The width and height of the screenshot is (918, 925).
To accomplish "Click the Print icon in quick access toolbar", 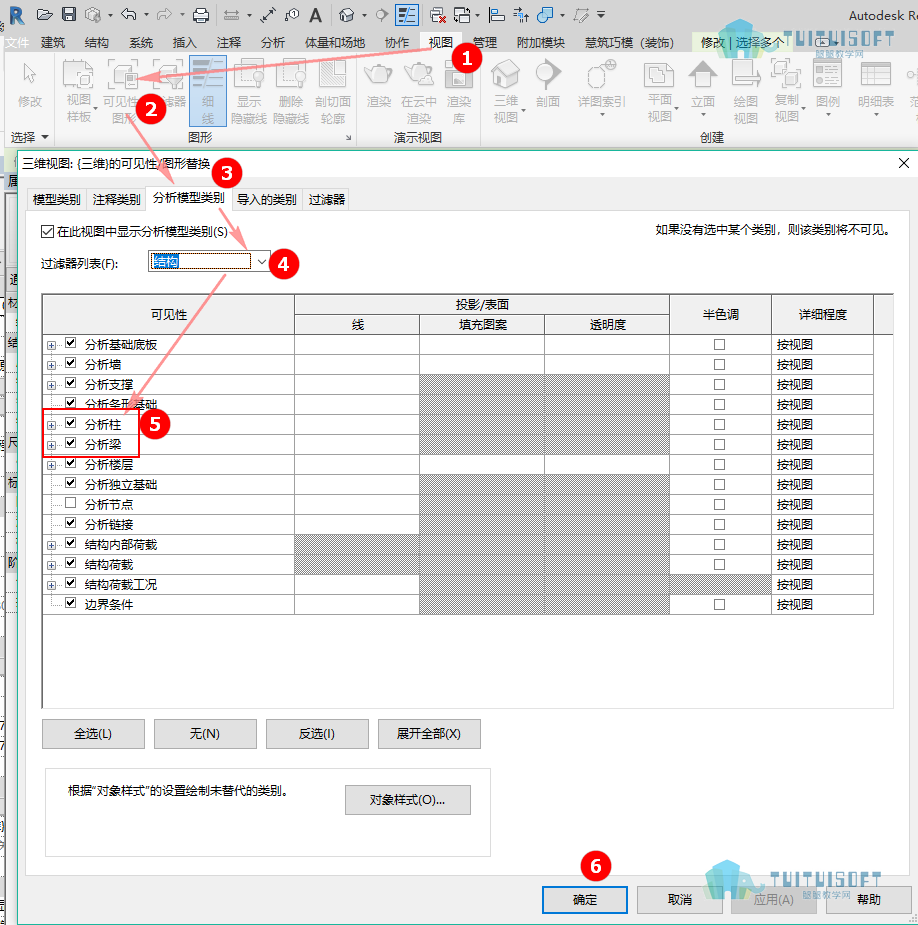I will point(201,15).
